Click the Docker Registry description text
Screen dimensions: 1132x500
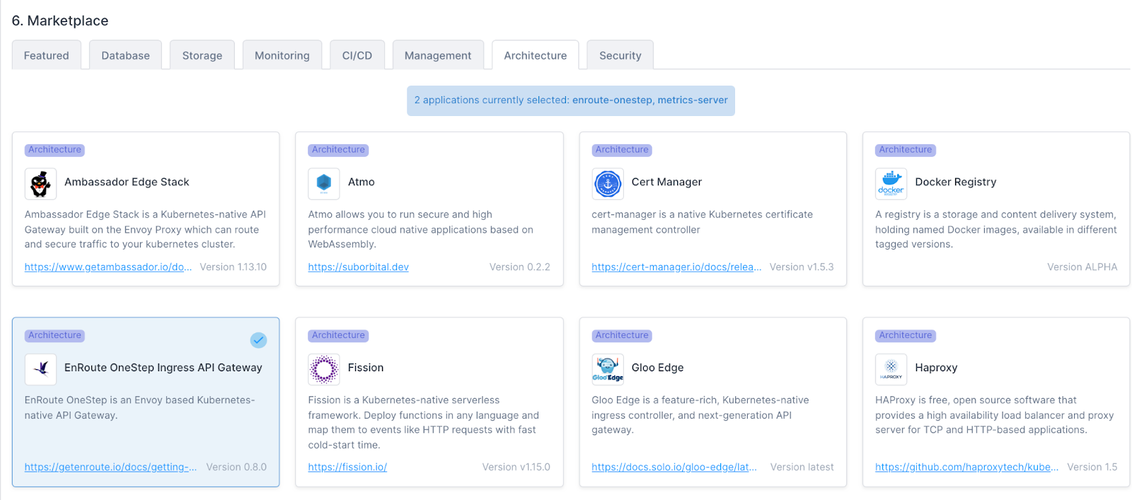[996, 229]
